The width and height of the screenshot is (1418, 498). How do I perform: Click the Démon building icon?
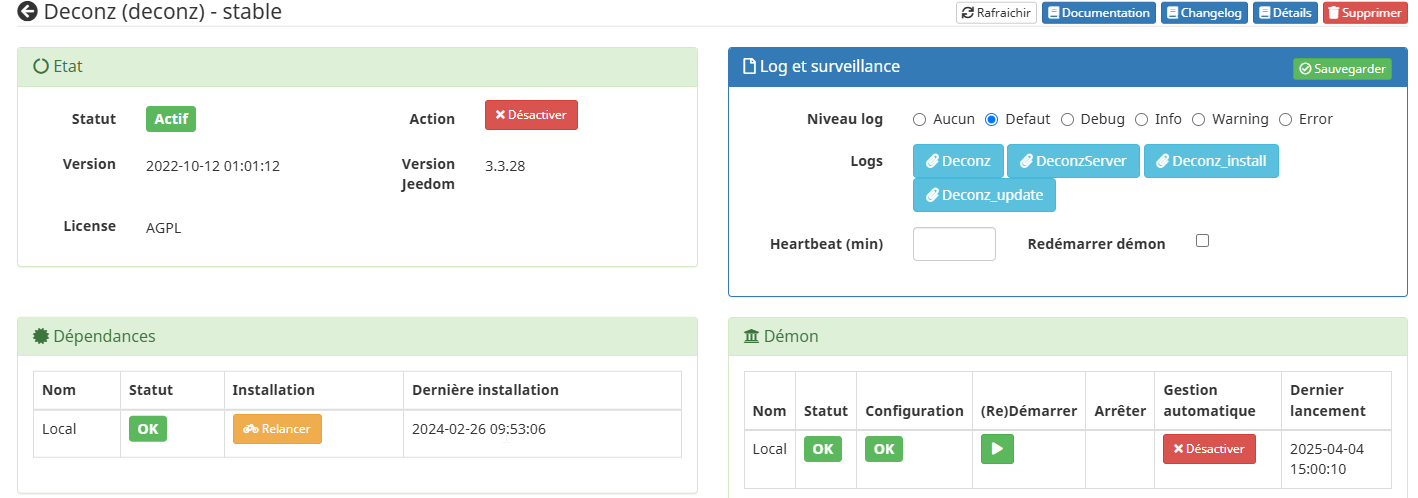point(751,336)
